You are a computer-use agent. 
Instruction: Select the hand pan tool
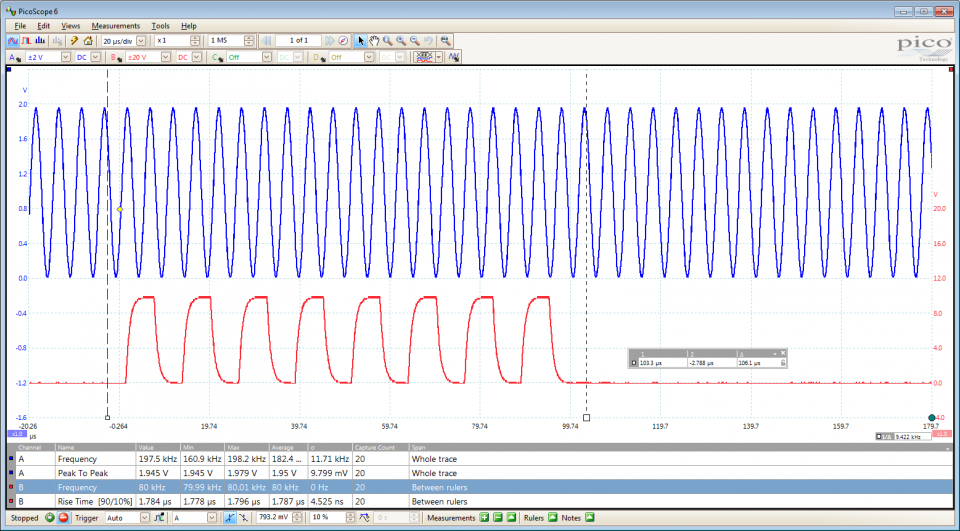(374, 41)
